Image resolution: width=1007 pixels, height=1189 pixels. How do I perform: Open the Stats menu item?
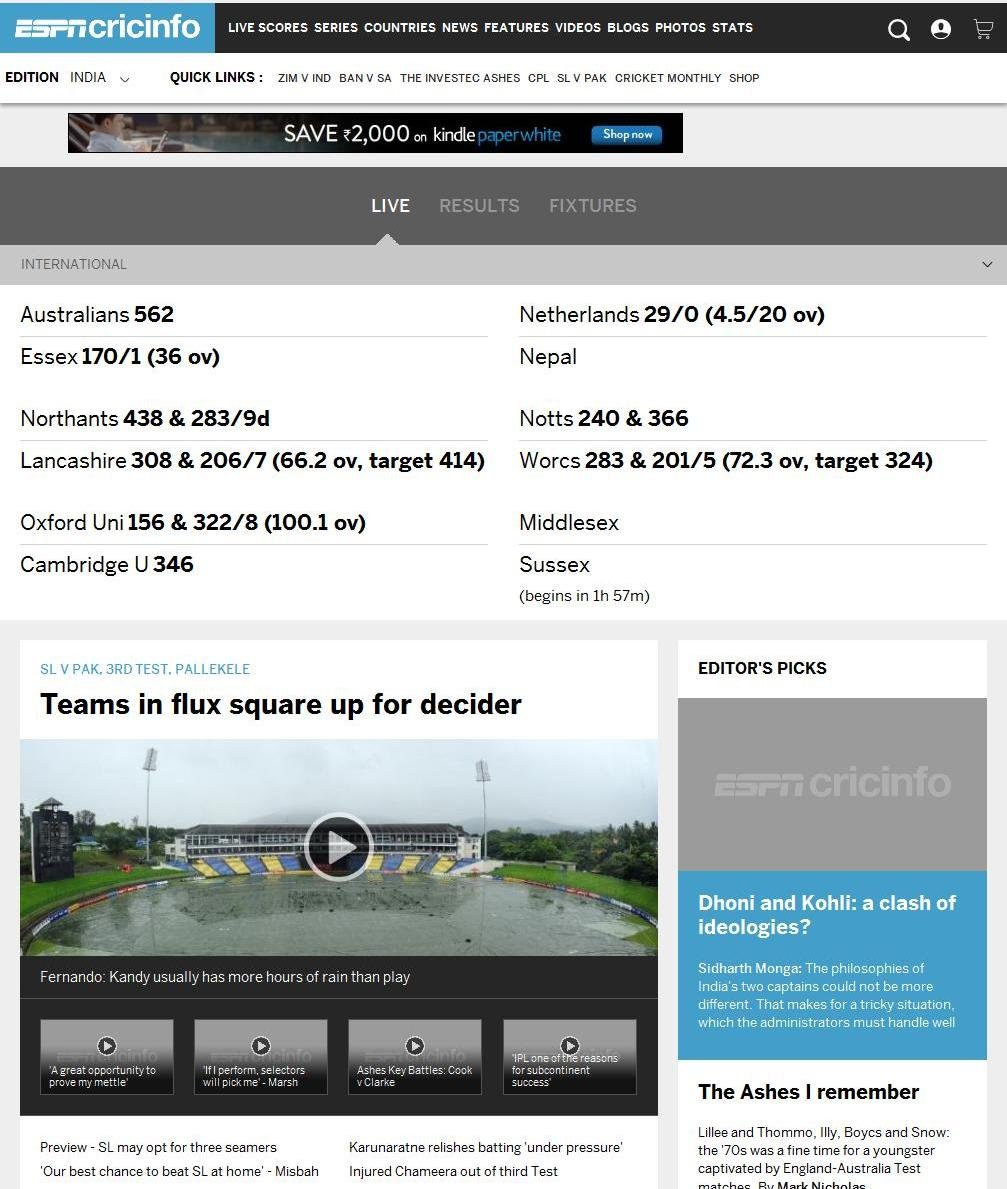click(732, 28)
